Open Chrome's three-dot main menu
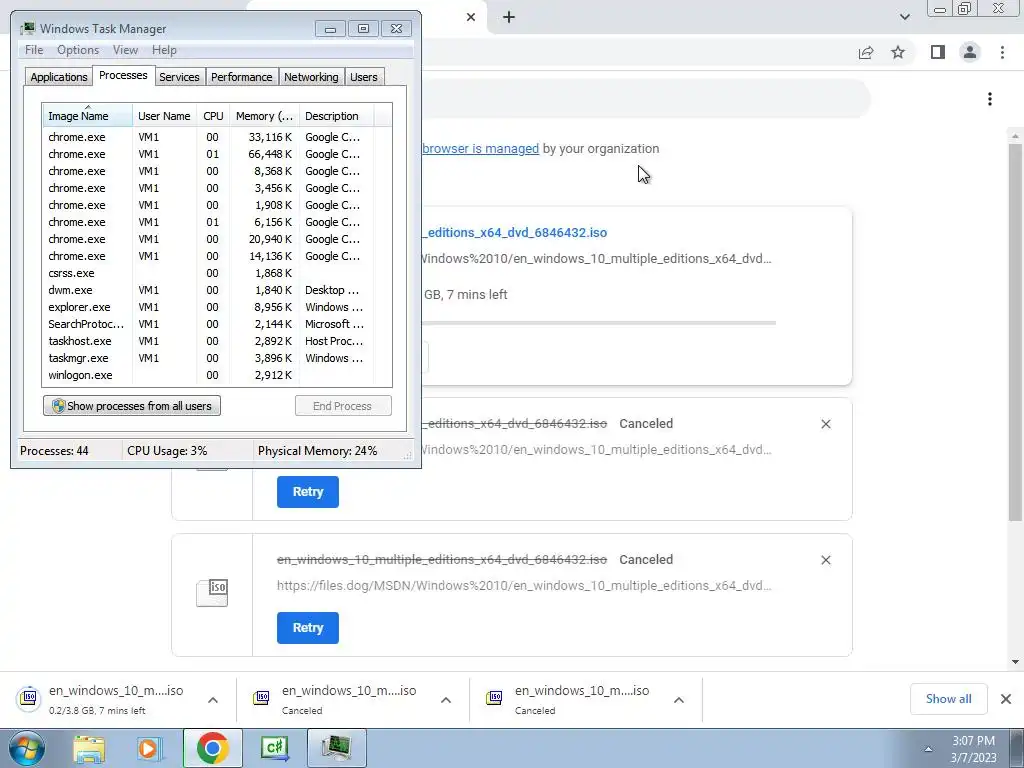 click(x=1002, y=52)
